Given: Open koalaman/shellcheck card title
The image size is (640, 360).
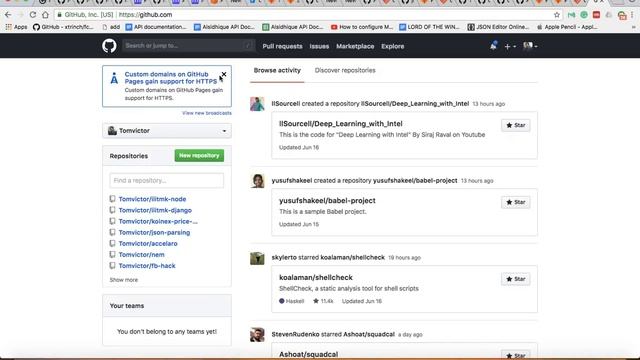Looking at the screenshot, I should pos(316,278).
